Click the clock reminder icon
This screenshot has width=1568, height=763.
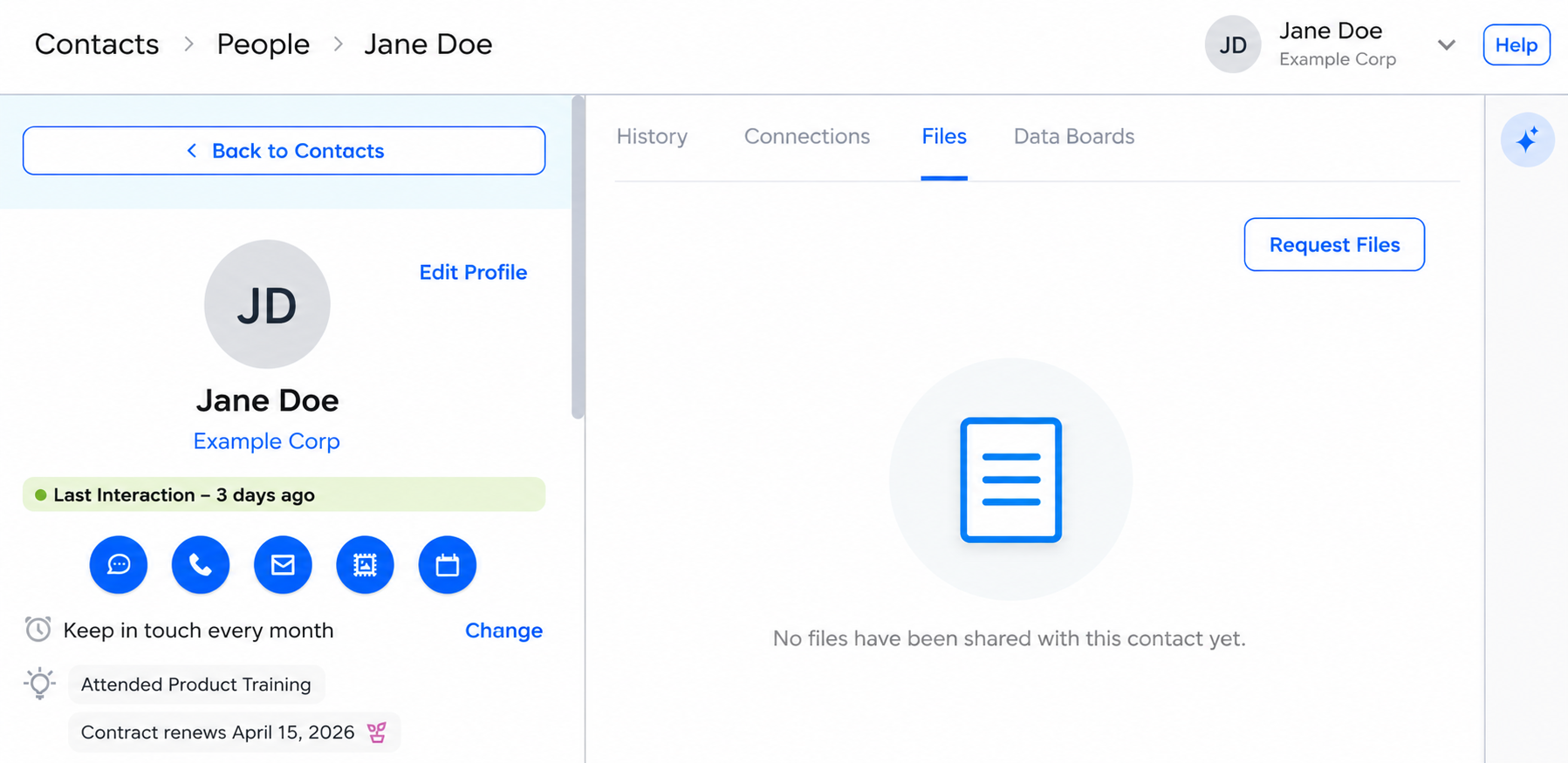(38, 630)
